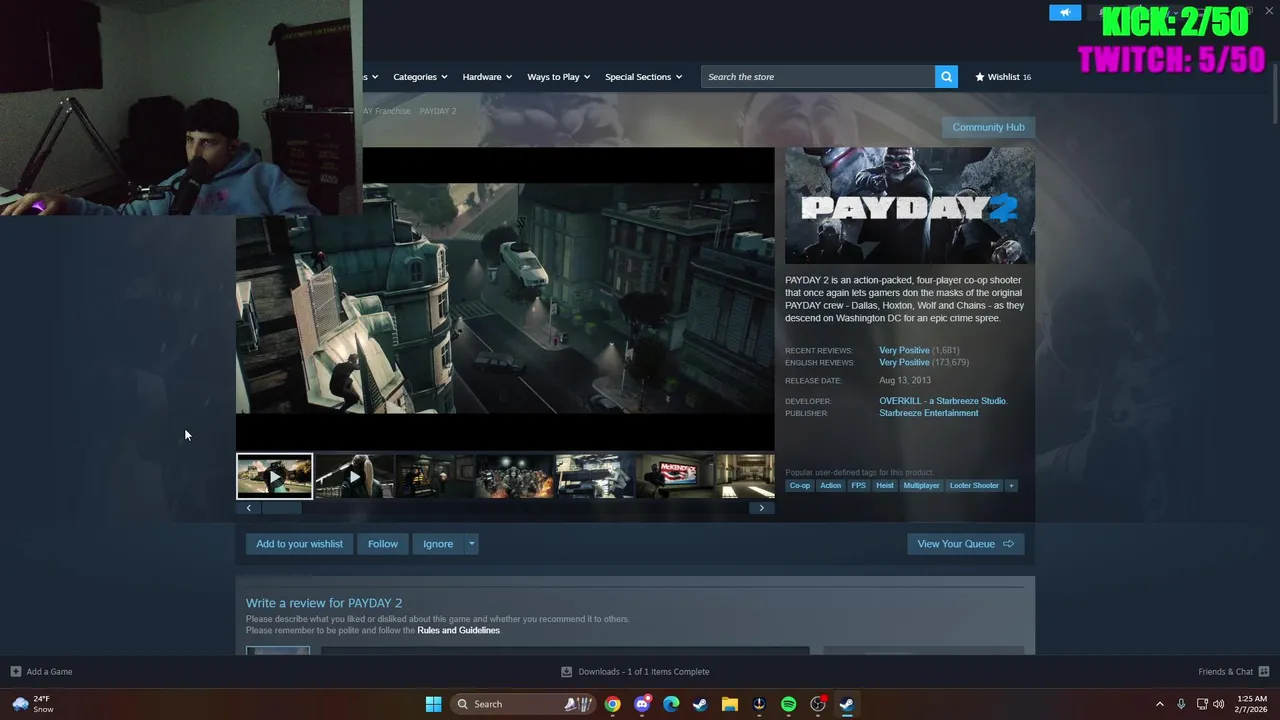Screen dimensions: 1280x720
Task: Click Write a review for PAYDAY 2 heading
Action: click(324, 603)
